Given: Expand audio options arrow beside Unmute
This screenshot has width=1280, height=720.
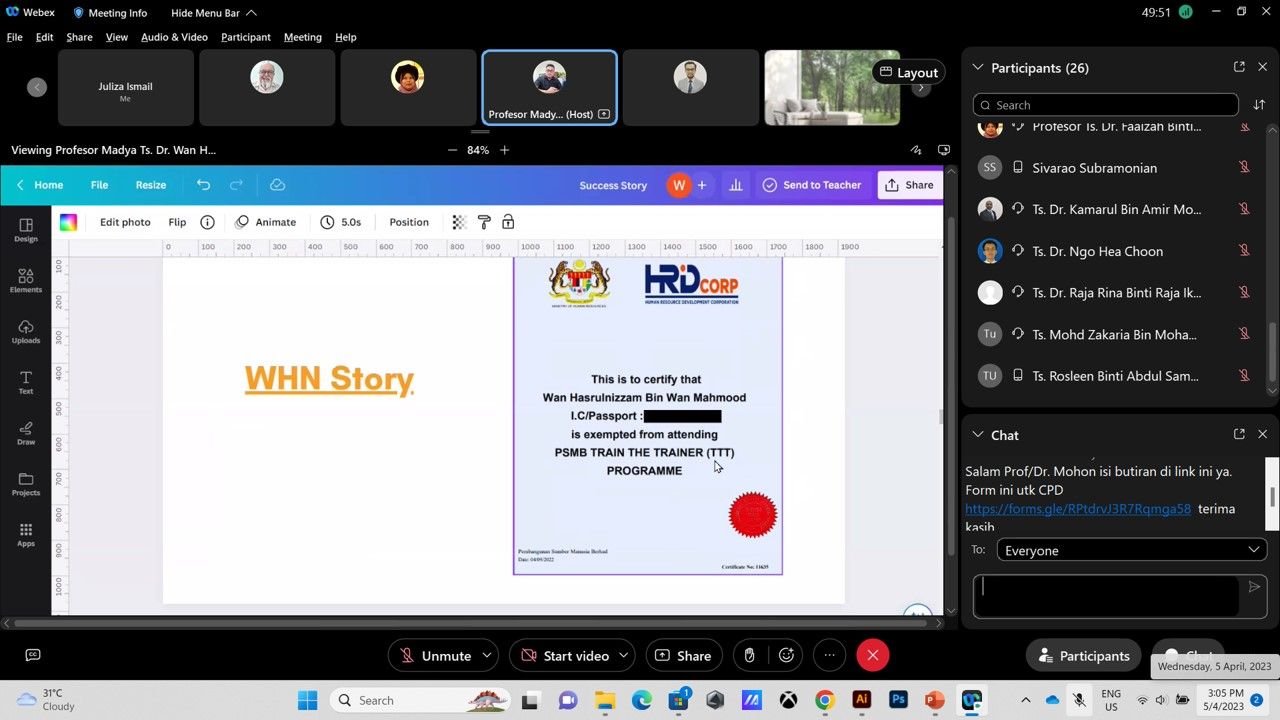Looking at the screenshot, I should point(487,656).
